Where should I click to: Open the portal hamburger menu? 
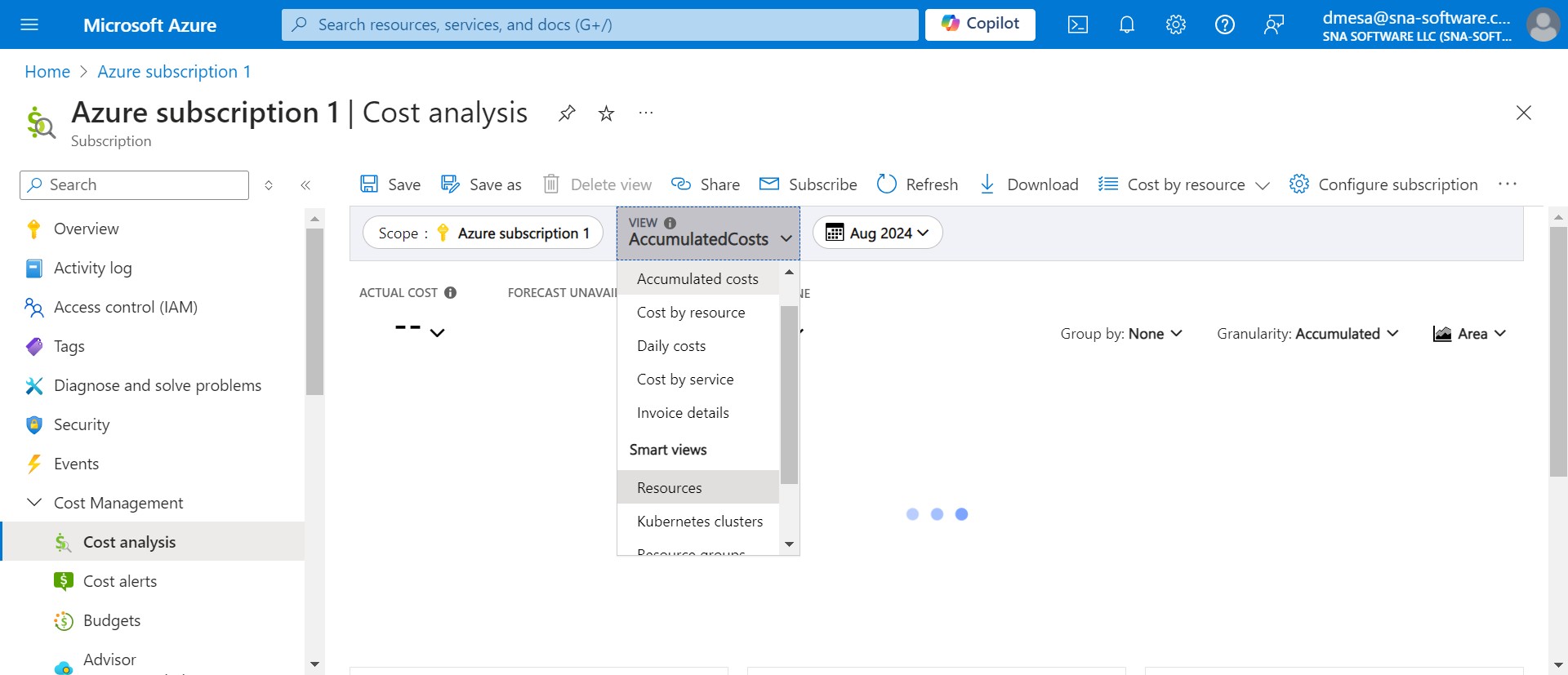point(29,24)
